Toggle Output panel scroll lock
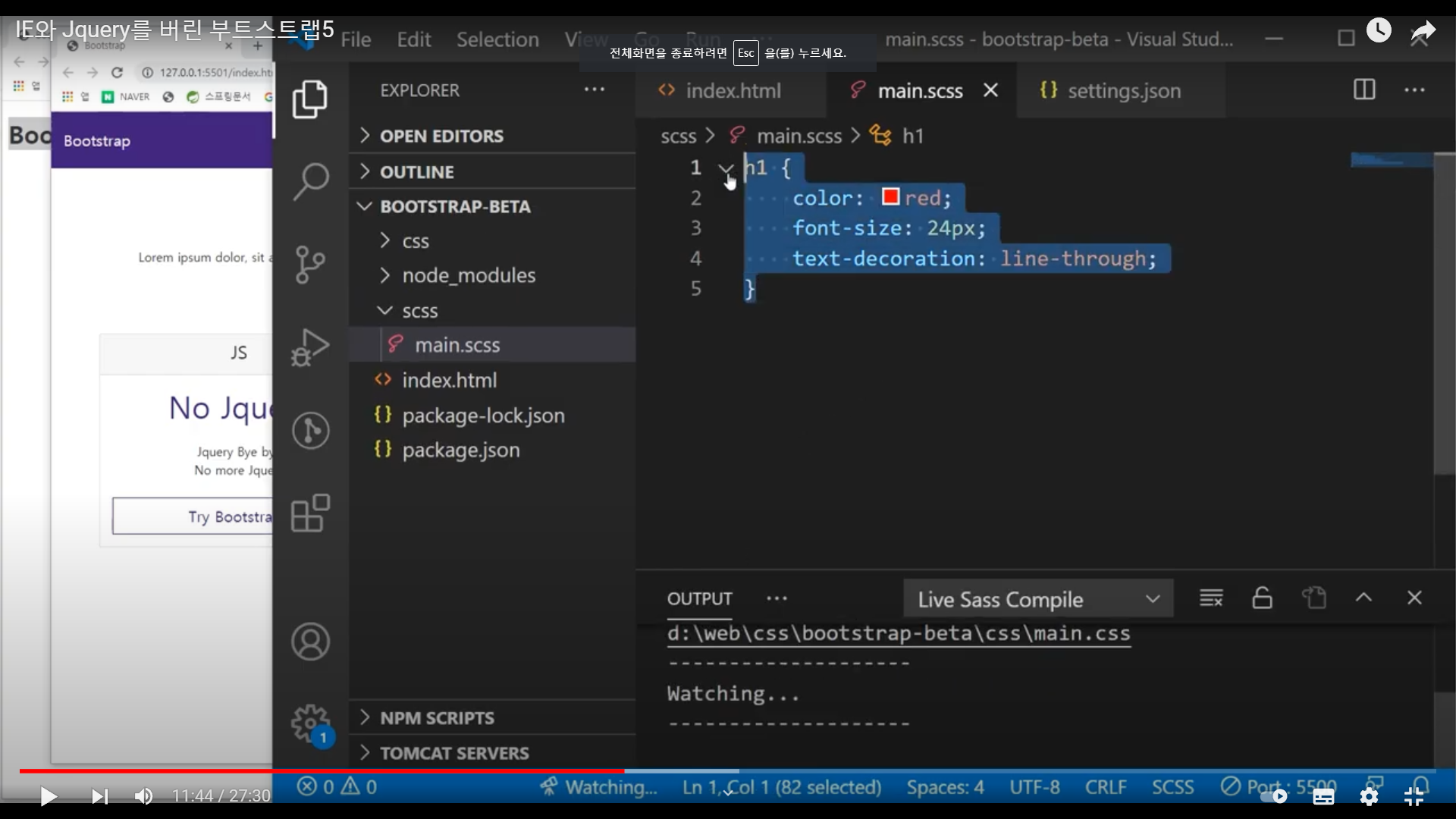Screen dimensions: 1456x819 click(1262, 598)
